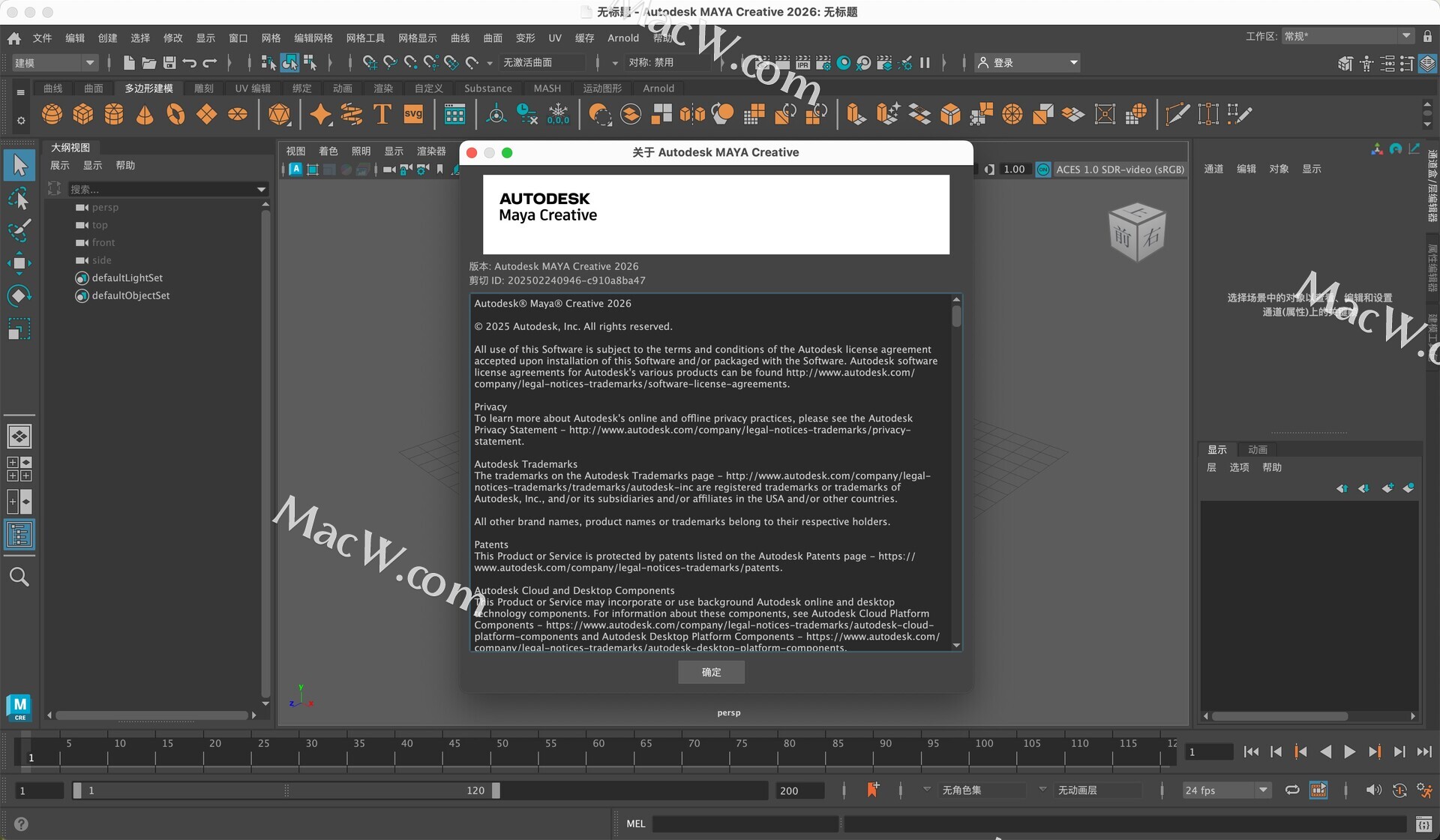Open the 建模 menu set dropdown
Image resolution: width=1440 pixels, height=840 pixels.
(55, 63)
